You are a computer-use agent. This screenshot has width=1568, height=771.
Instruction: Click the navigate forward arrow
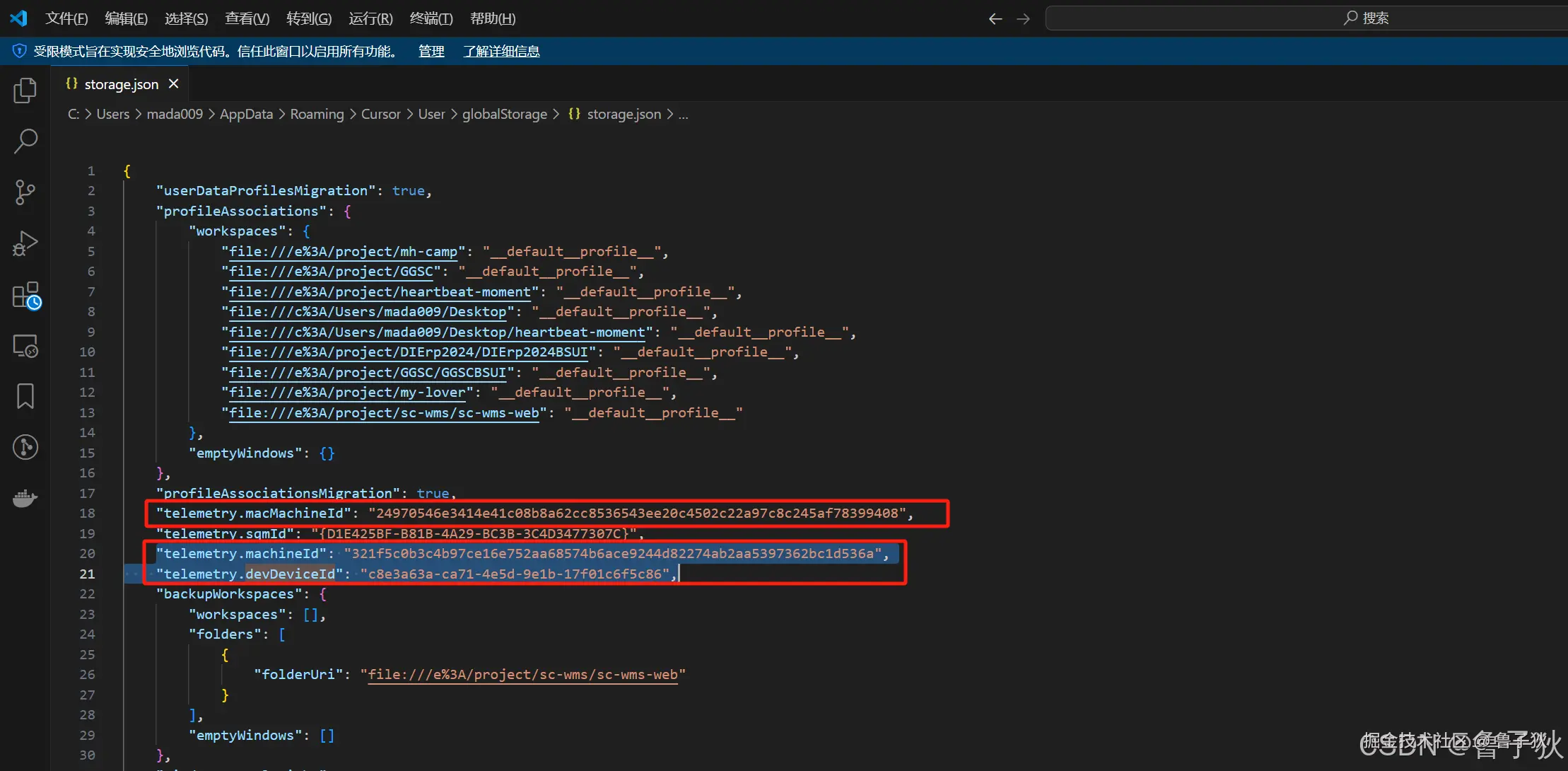(1023, 18)
